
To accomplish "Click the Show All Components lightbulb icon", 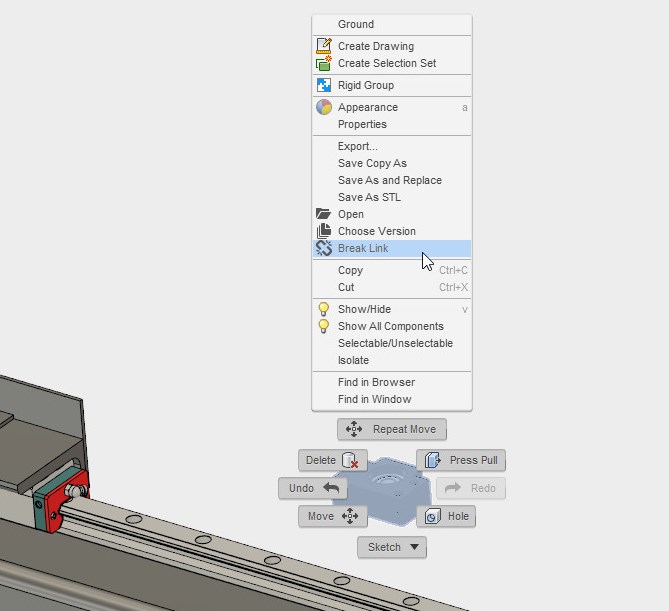I will (324, 326).
